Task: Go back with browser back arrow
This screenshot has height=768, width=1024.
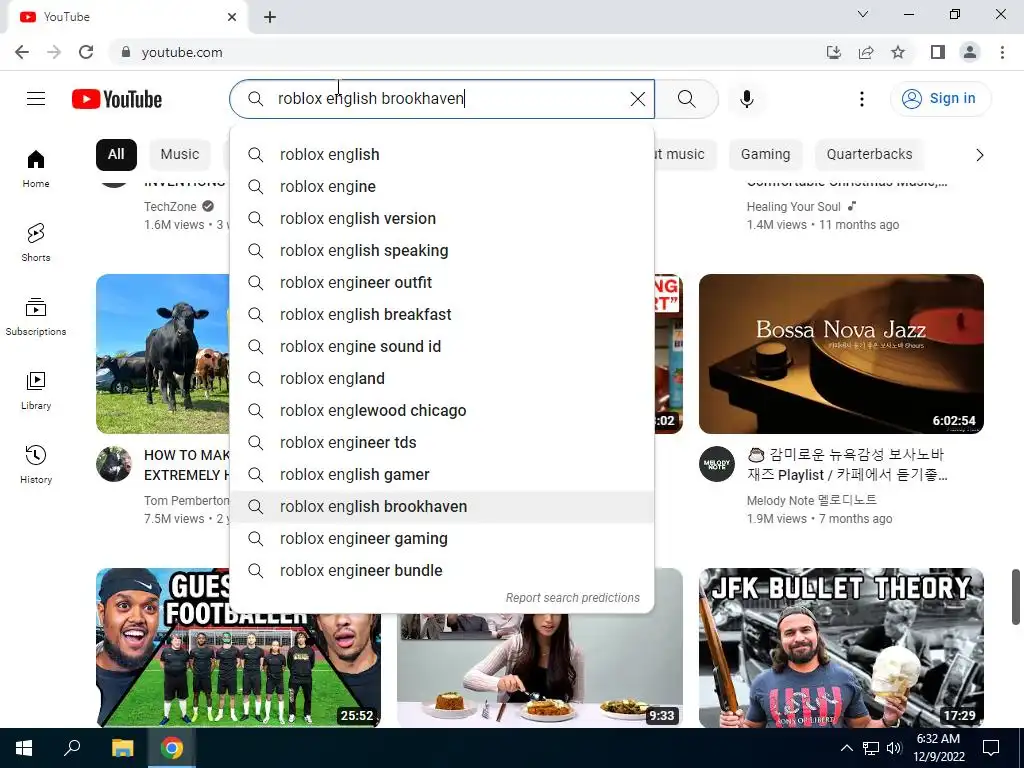Action: point(22,52)
